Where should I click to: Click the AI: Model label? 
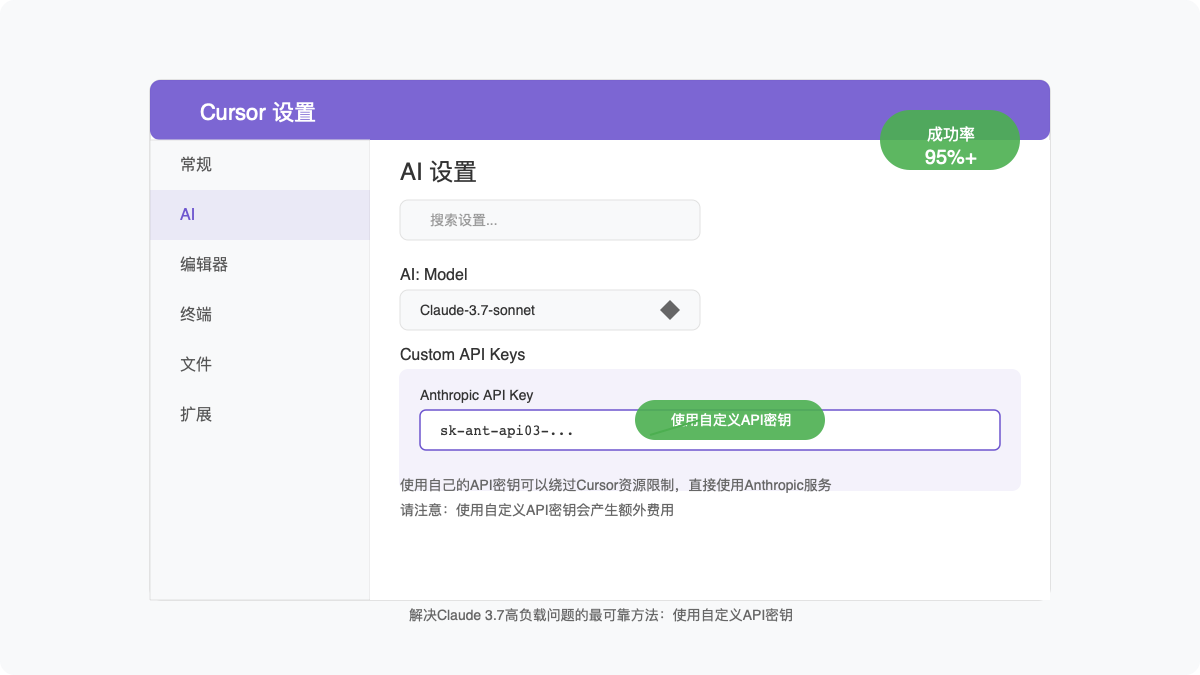(x=434, y=274)
